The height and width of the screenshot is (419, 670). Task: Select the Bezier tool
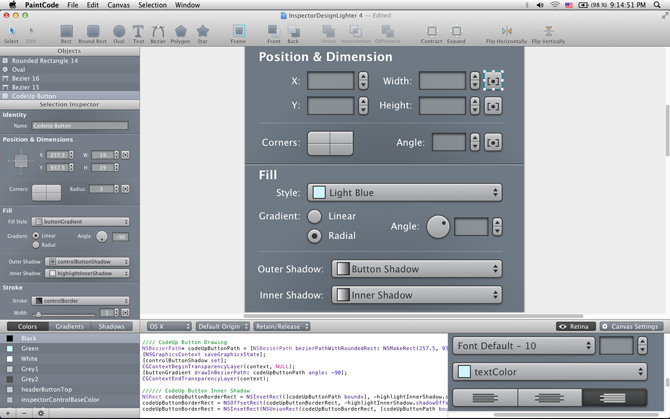click(x=158, y=34)
